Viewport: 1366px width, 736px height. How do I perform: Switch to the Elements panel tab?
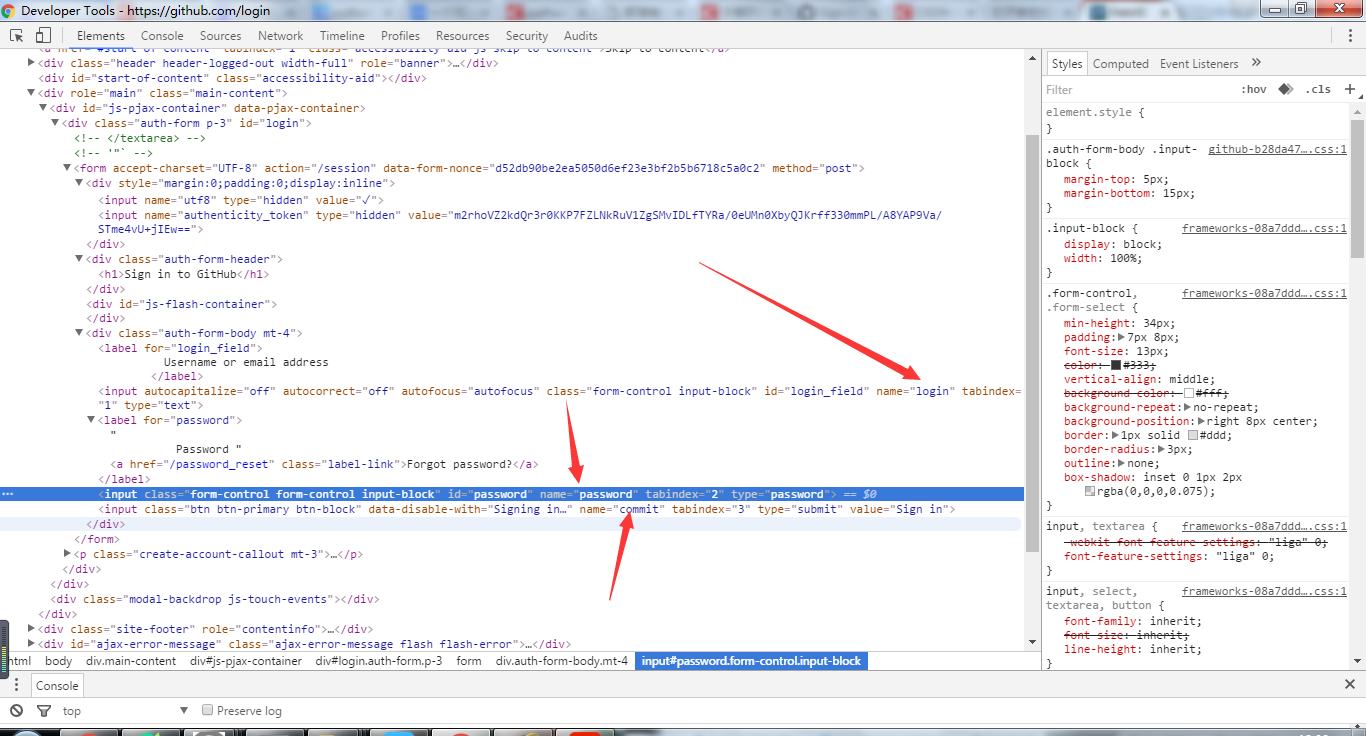(x=101, y=35)
